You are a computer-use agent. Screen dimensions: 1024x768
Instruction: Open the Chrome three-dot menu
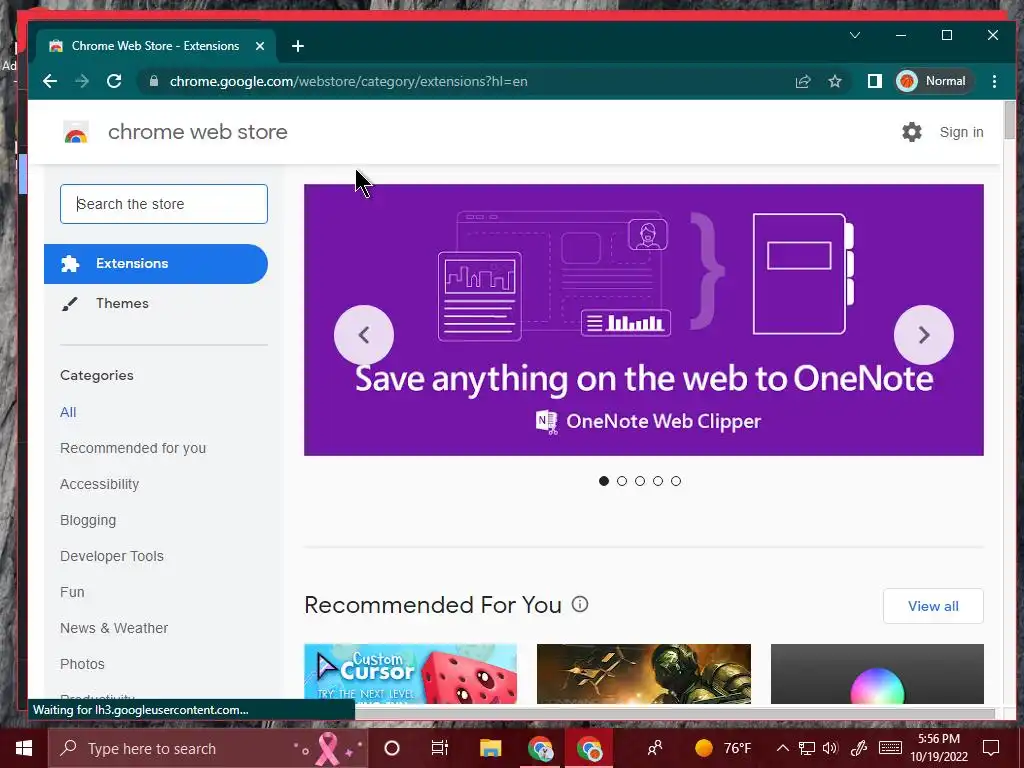click(994, 81)
